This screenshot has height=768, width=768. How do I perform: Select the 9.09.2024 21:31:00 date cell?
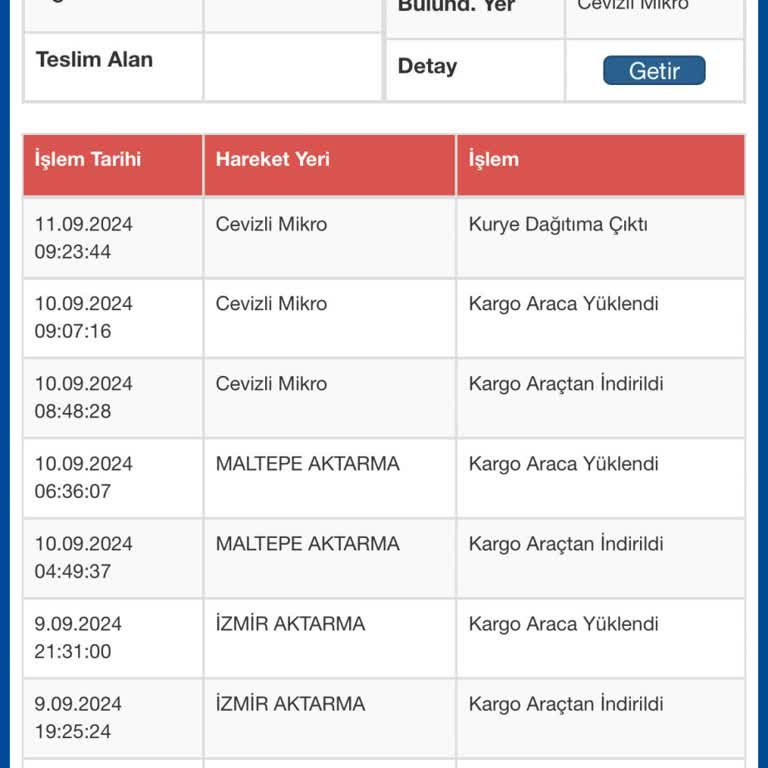78,638
